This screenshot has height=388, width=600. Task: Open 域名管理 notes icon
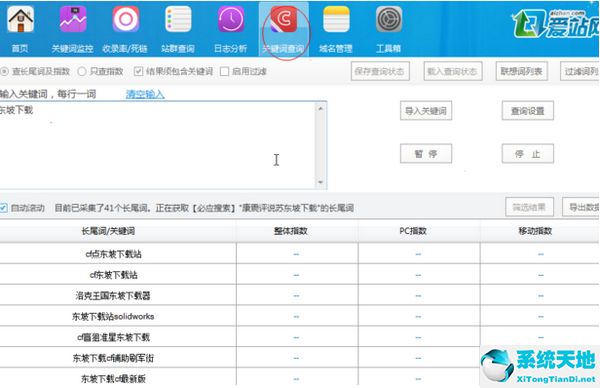336,20
